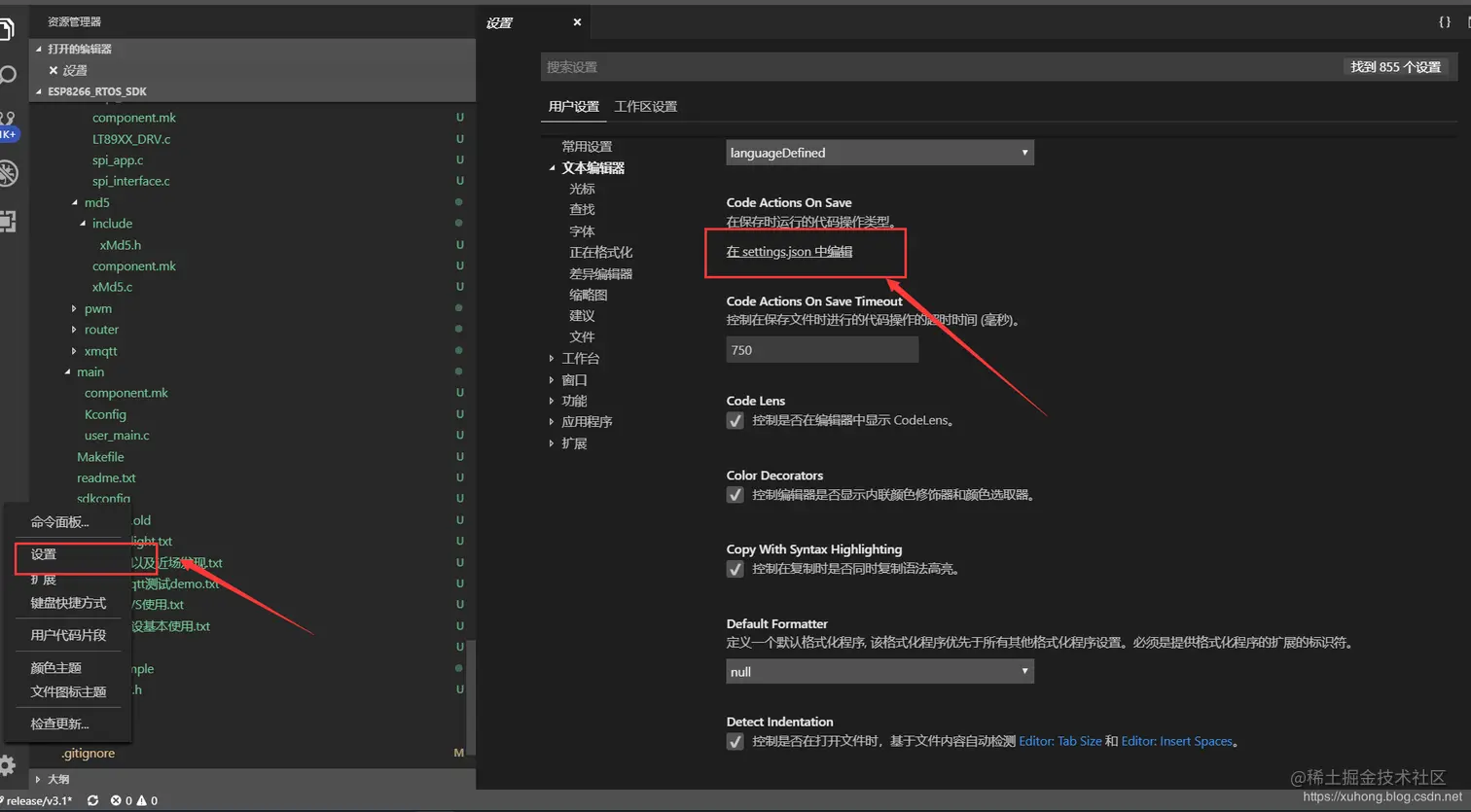This screenshot has width=1471, height=812.
Task: Open user_main.c file
Action: pyautogui.click(x=117, y=436)
